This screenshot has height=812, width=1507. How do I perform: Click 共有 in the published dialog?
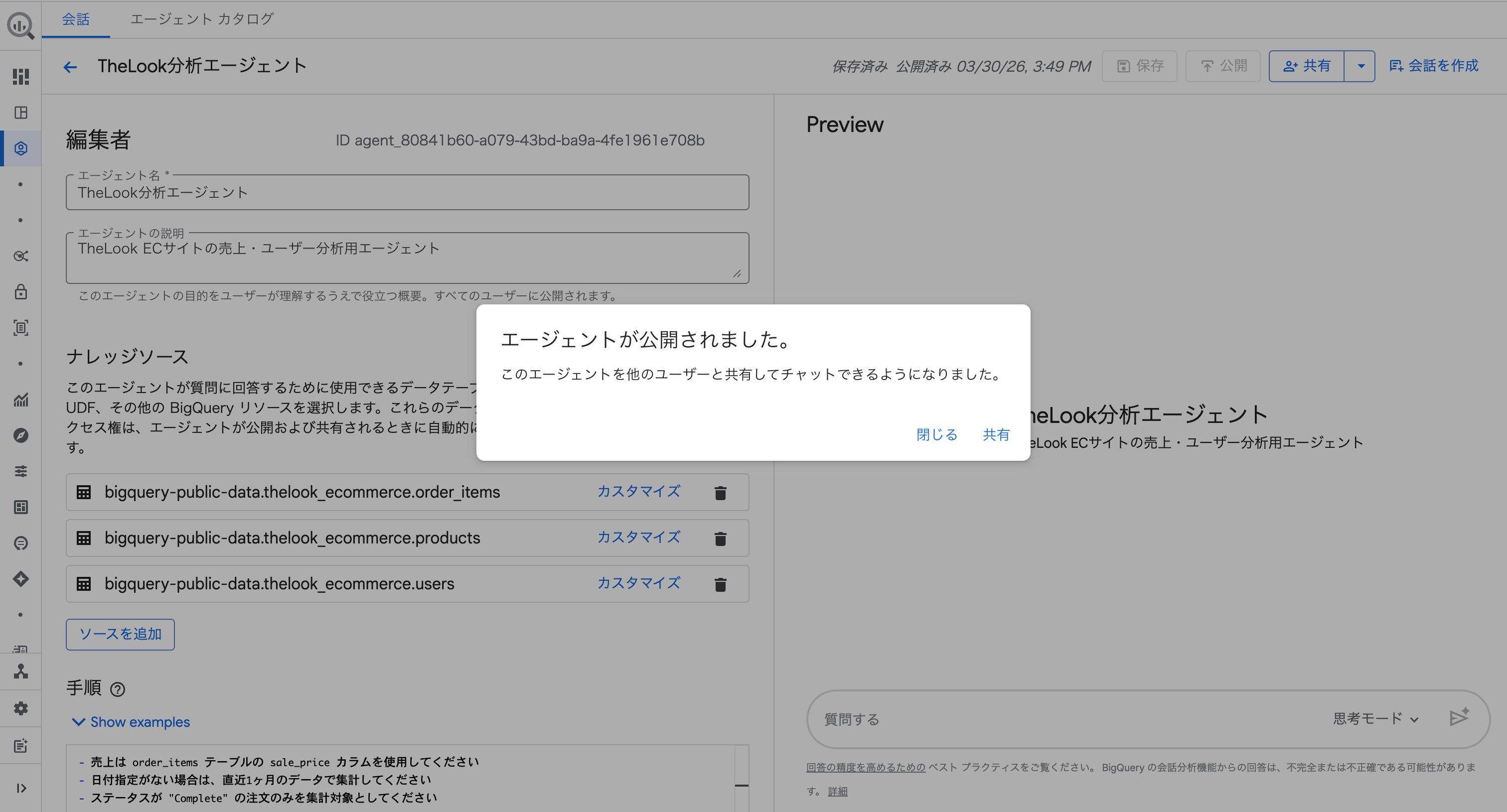click(996, 434)
